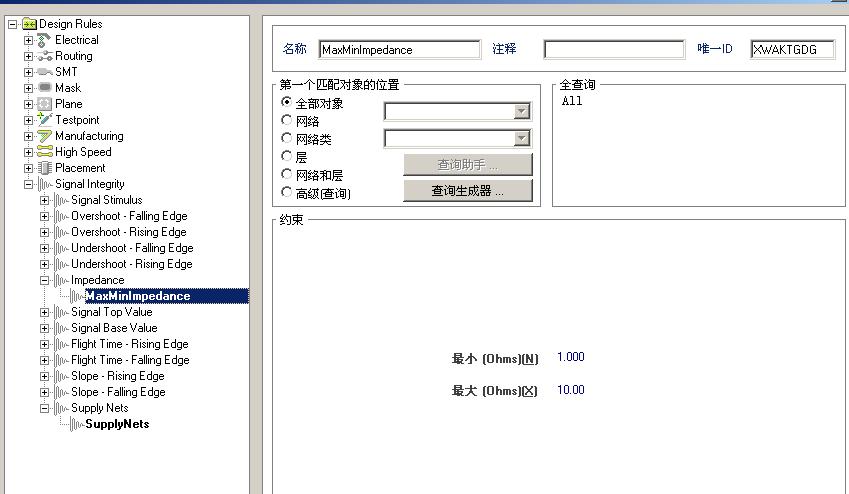Select Overshoot - Rising Edge tree row
The height and width of the screenshot is (494, 849).
[129, 232]
